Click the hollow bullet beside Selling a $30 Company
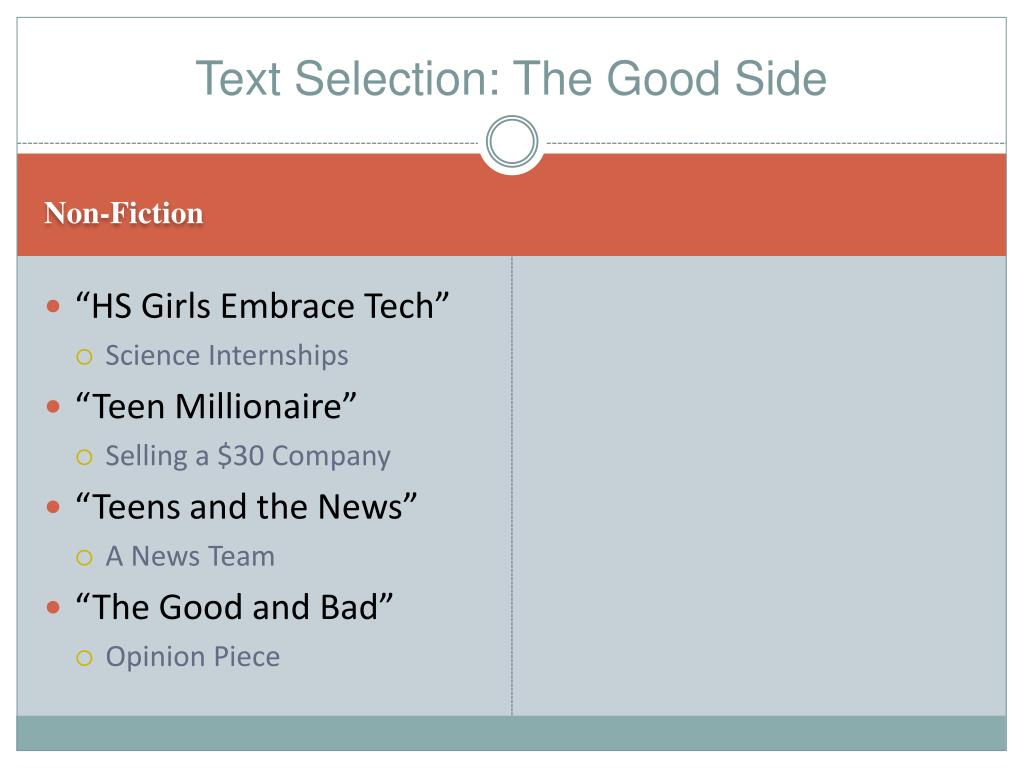The width and height of the screenshot is (1024, 768). 84,456
